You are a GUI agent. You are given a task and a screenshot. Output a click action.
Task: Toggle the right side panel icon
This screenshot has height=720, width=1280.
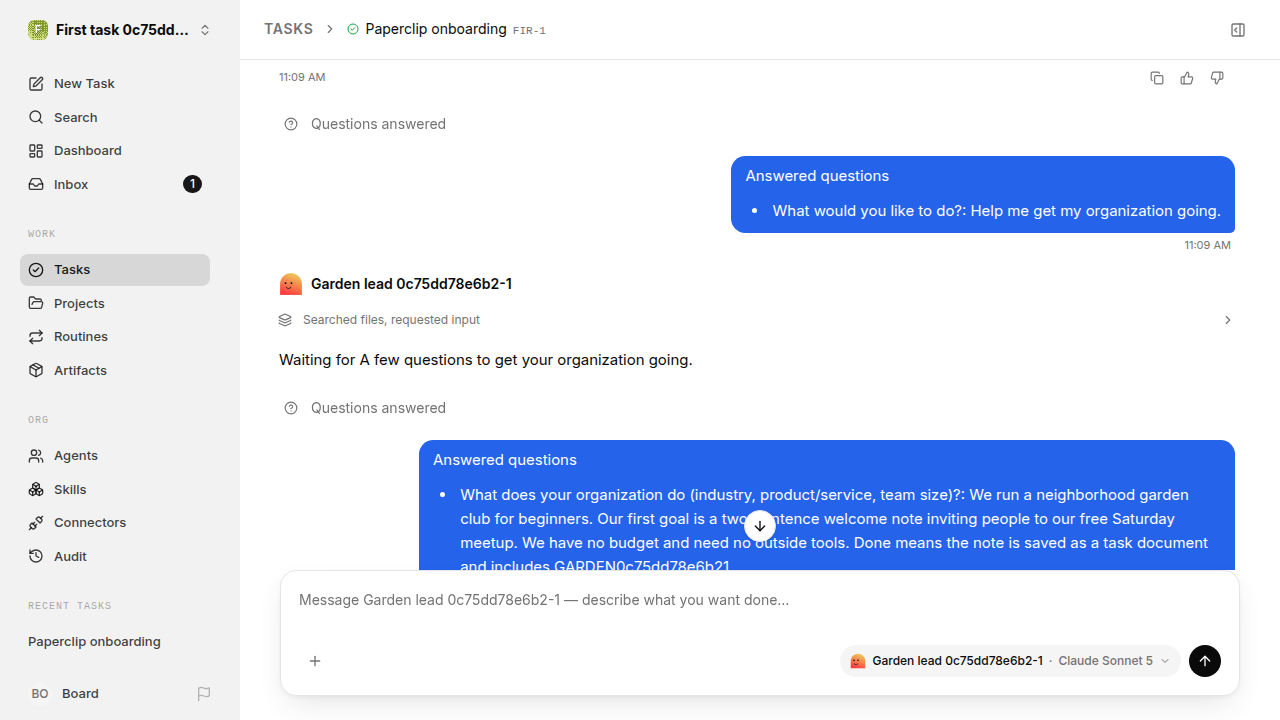1238,30
